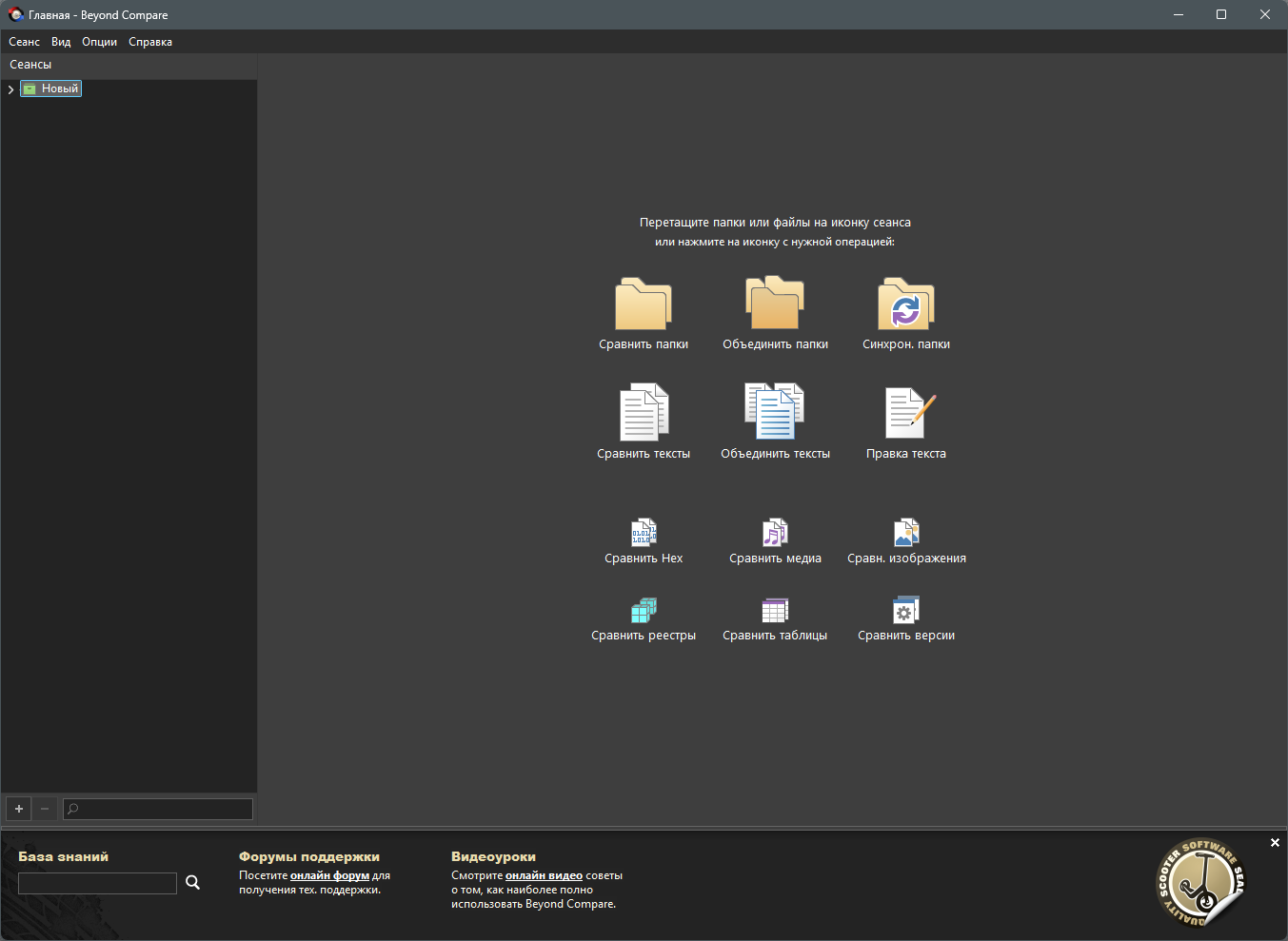Open the Объединить папки folder merge icon

pos(775,303)
